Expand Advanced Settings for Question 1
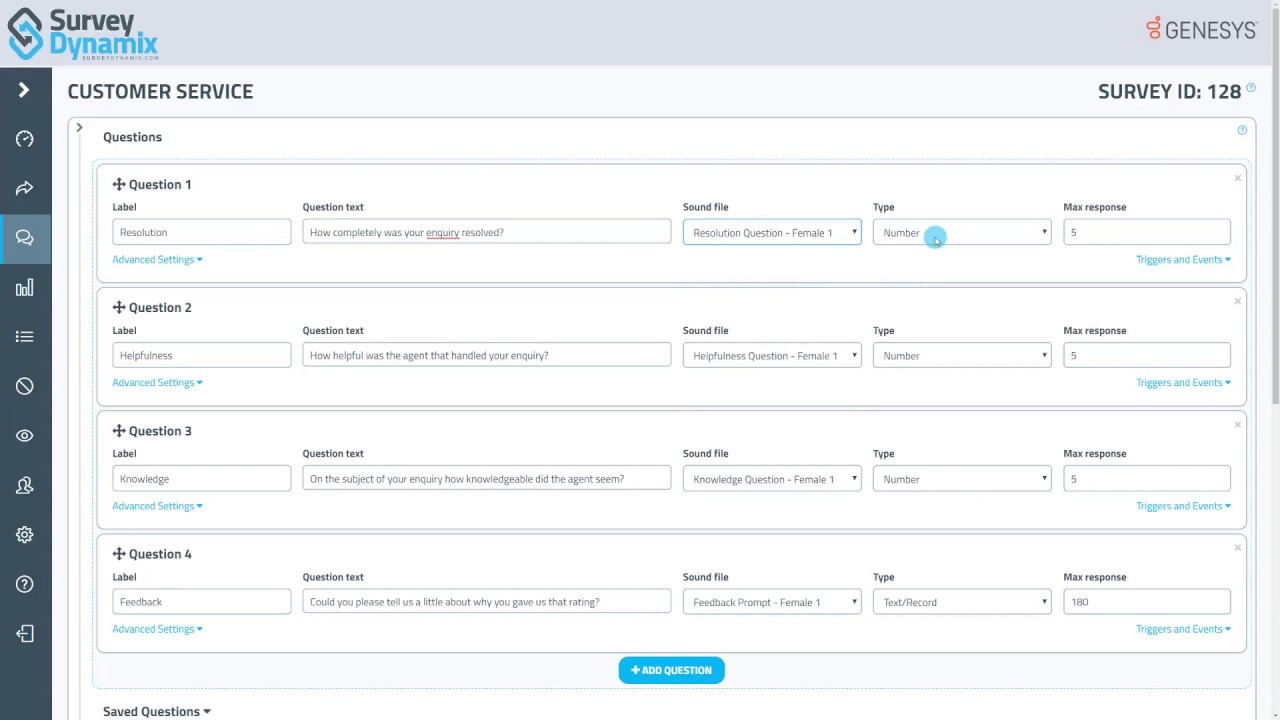Viewport: 1280px width, 720px height. click(157, 259)
